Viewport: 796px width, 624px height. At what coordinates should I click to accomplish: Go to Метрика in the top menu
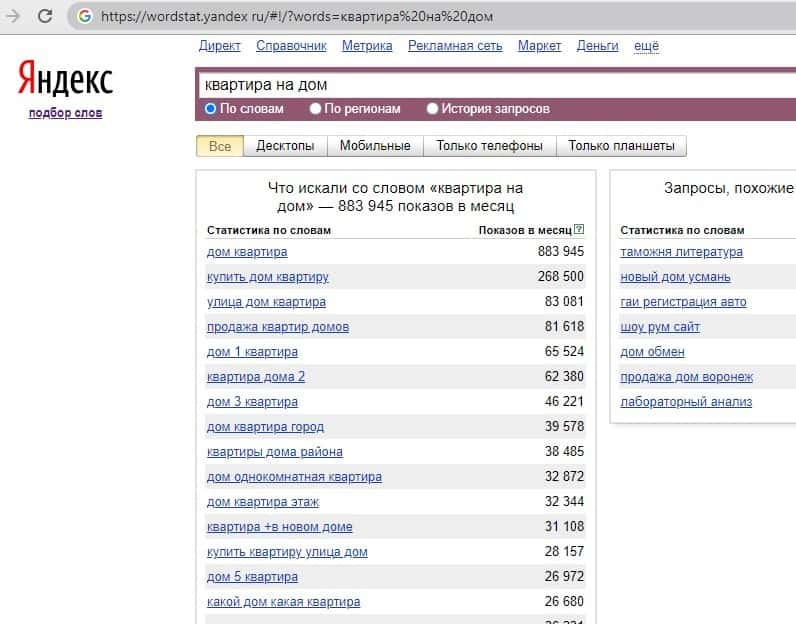(x=367, y=46)
